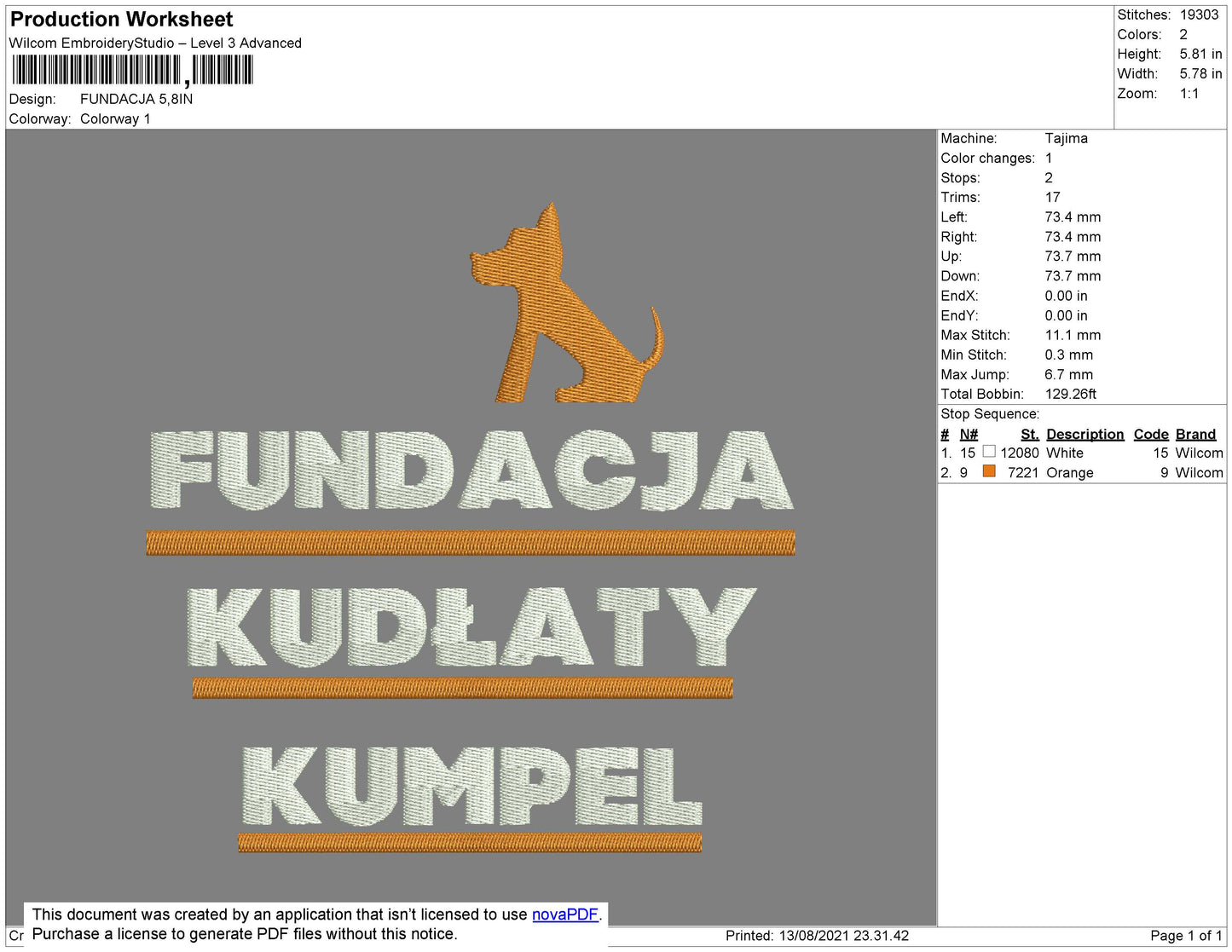Click the Up value 73.7 mm

(x=1073, y=257)
